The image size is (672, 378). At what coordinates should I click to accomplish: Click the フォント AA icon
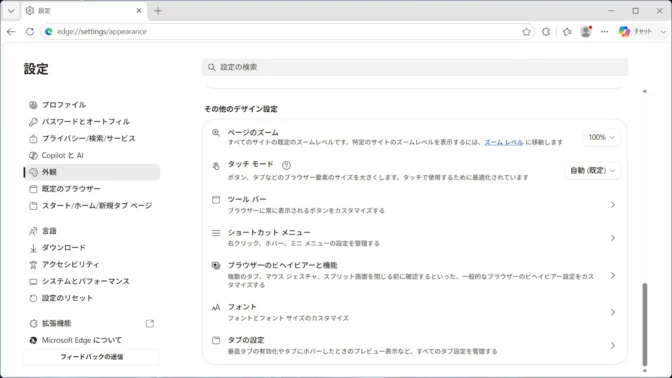216,307
